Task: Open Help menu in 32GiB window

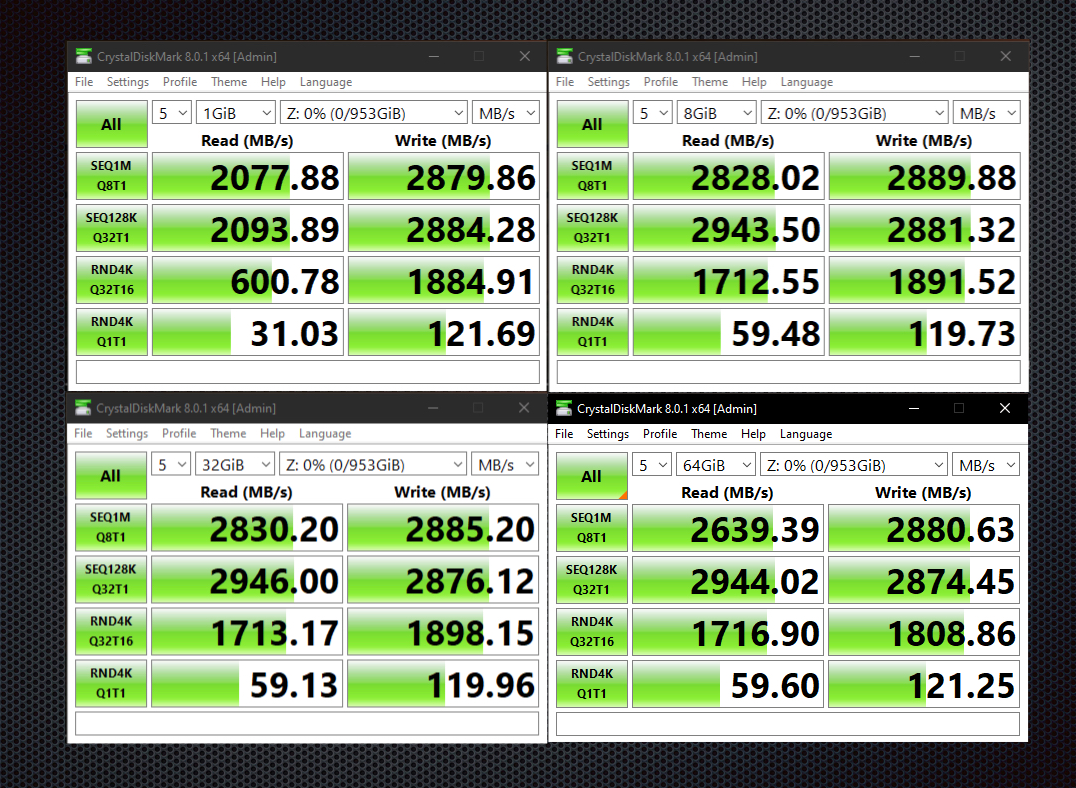Action: (272, 433)
